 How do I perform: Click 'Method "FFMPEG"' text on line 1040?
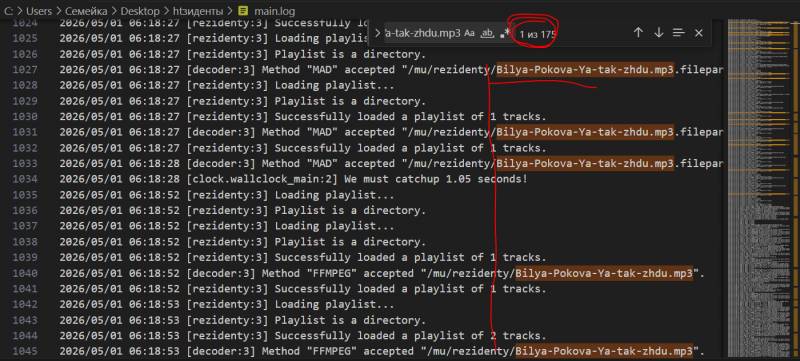[310, 273]
